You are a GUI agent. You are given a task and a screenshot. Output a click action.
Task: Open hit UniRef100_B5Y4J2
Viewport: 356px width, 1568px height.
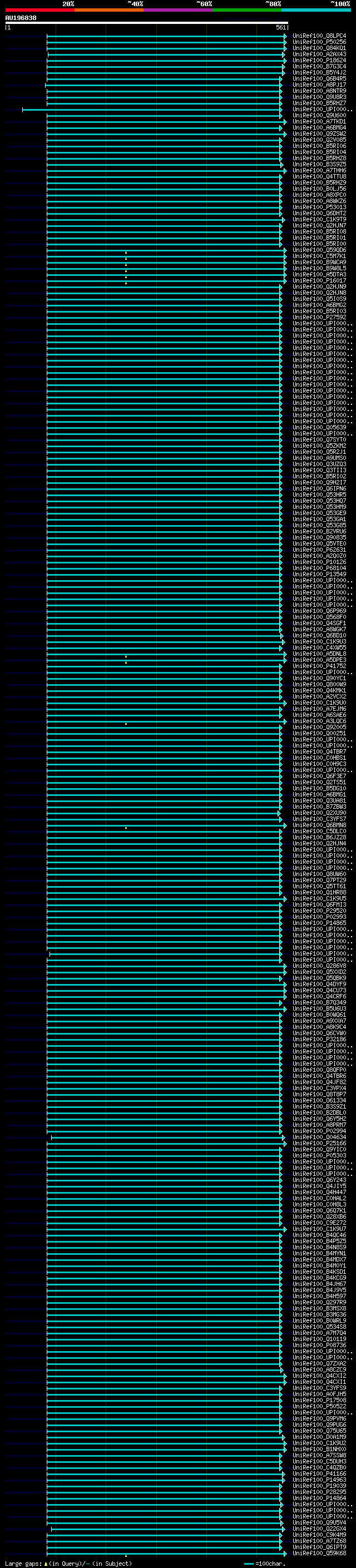319,72
